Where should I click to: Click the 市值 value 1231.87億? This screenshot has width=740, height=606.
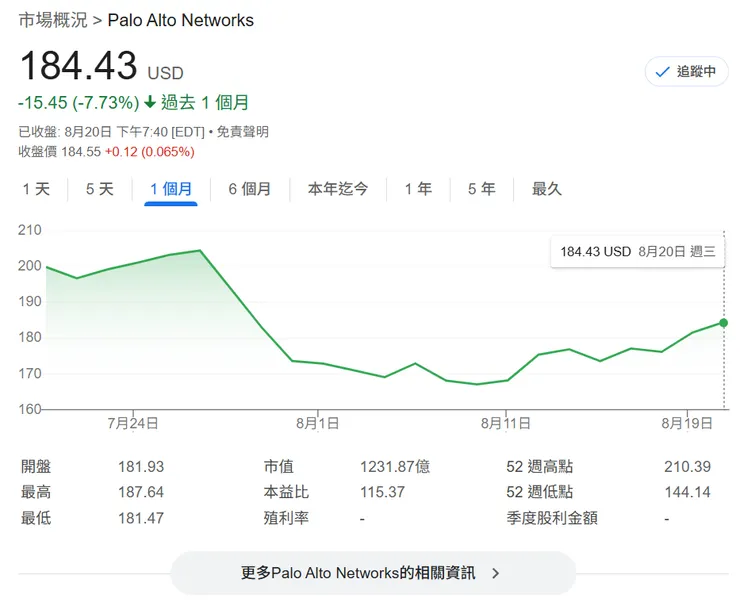click(395, 467)
